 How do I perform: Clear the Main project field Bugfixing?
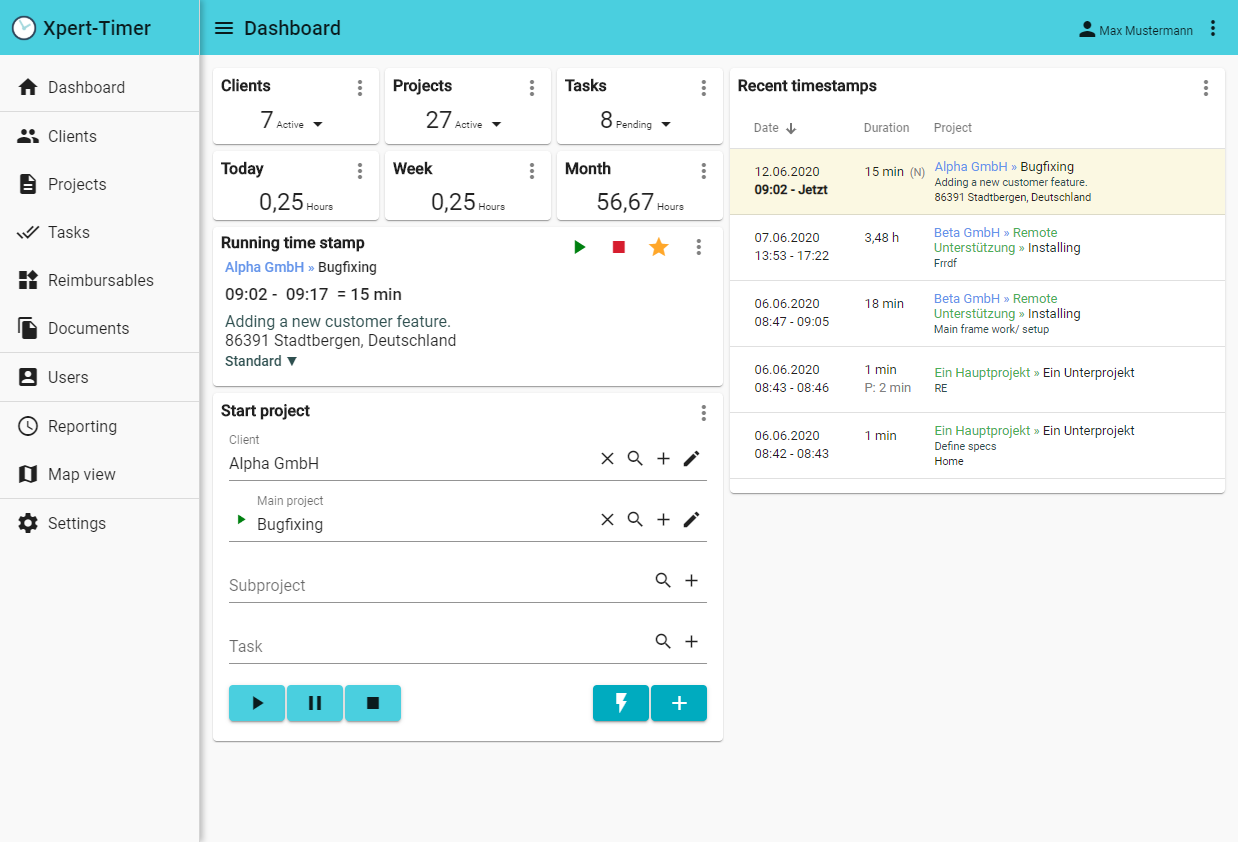[607, 519]
